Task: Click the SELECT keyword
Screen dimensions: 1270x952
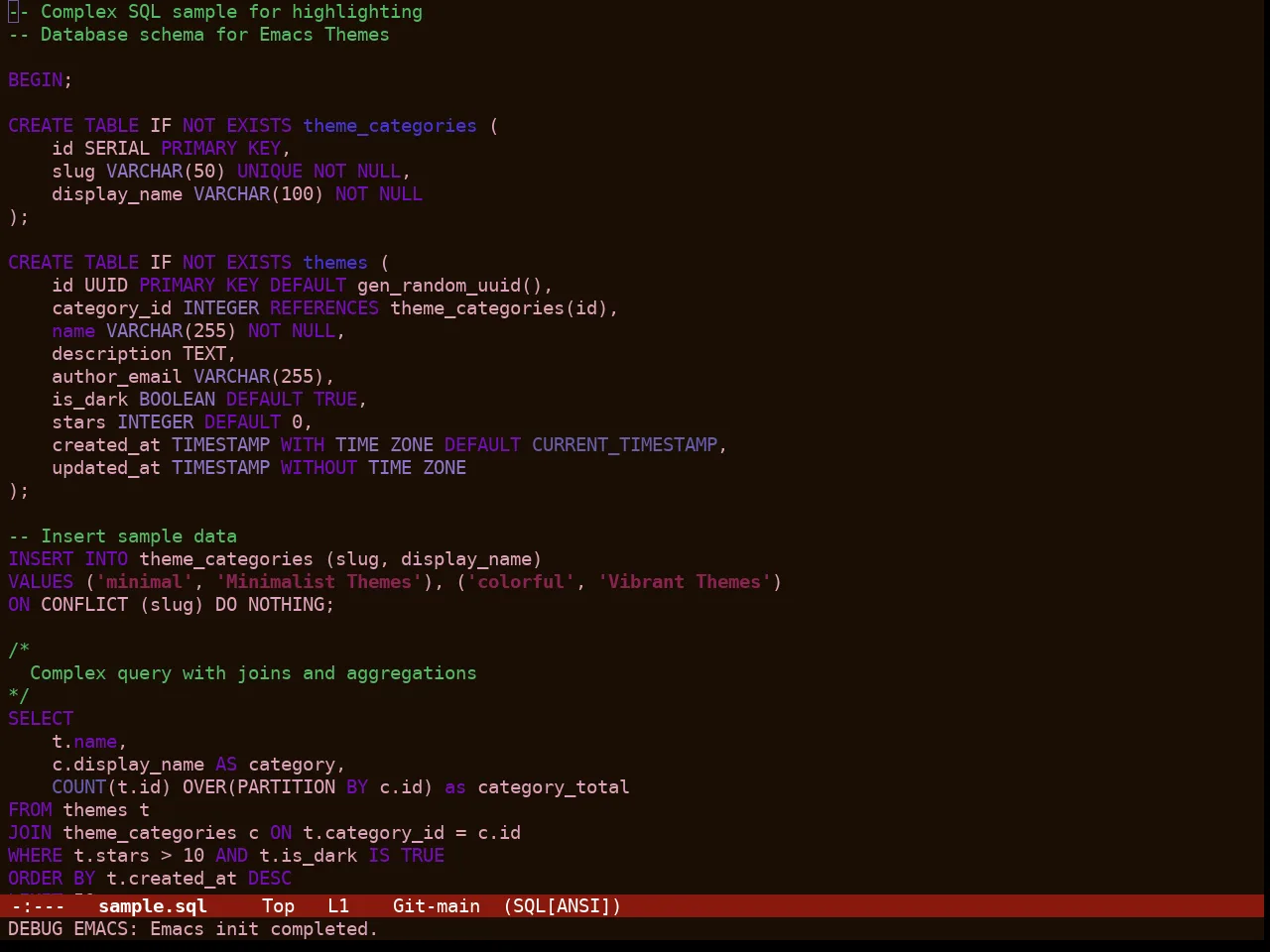Action: pos(41,718)
